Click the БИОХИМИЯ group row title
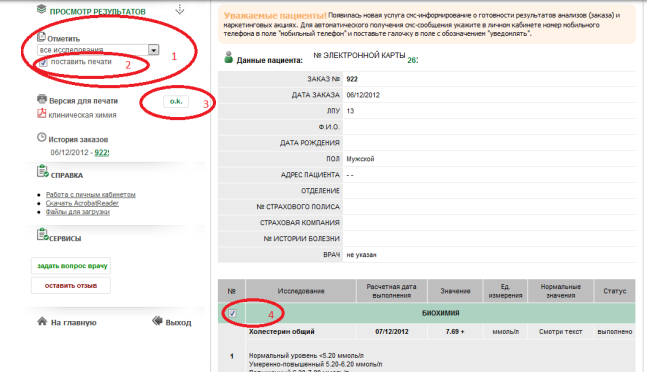The image size is (647, 373). point(440,313)
